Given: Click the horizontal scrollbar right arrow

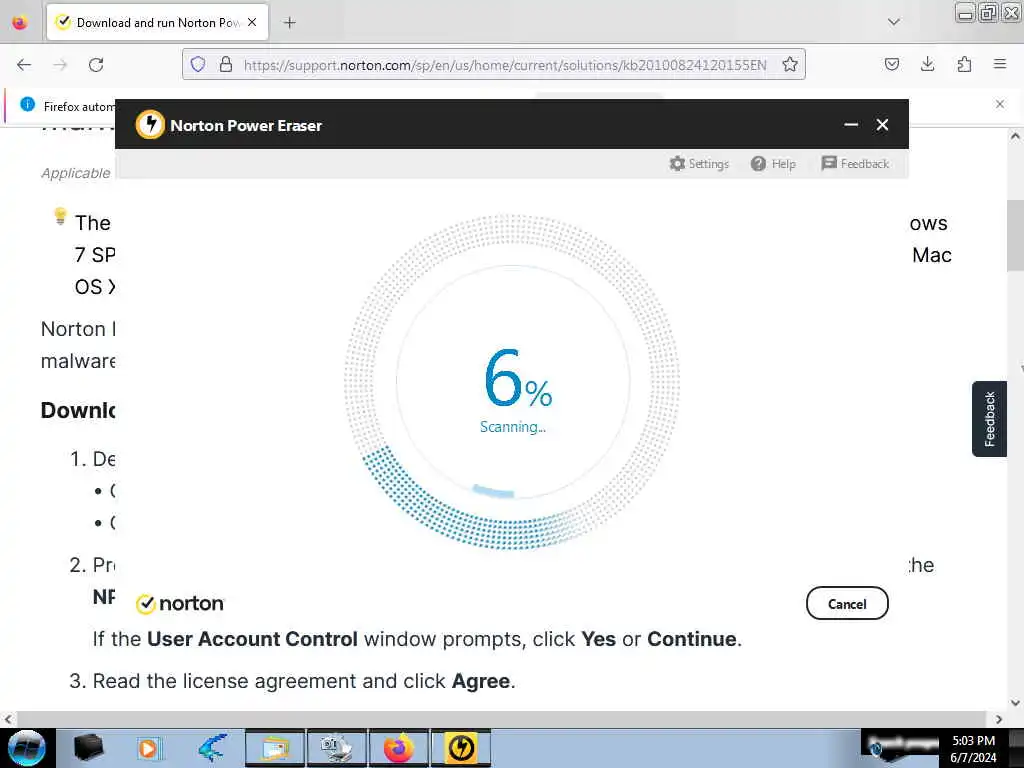Looking at the screenshot, I should pos(999,719).
